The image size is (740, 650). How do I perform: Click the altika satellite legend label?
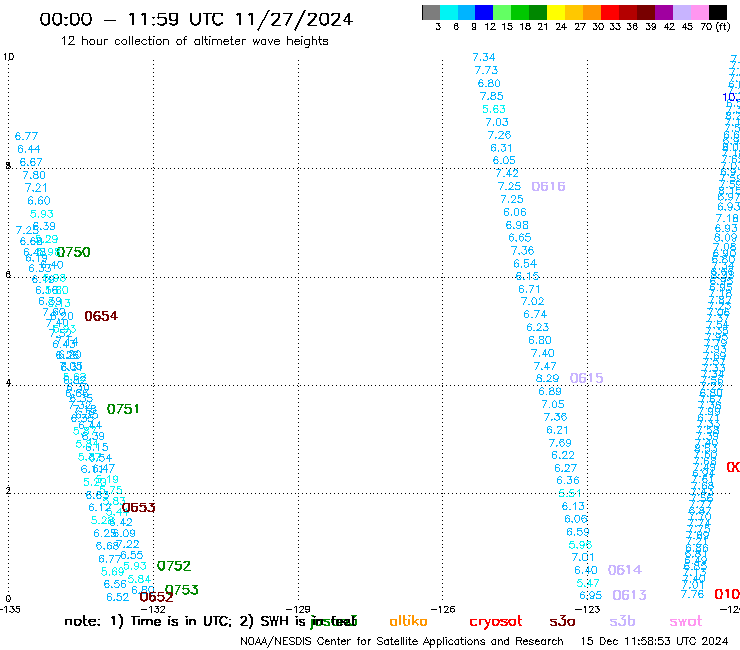coord(408,621)
